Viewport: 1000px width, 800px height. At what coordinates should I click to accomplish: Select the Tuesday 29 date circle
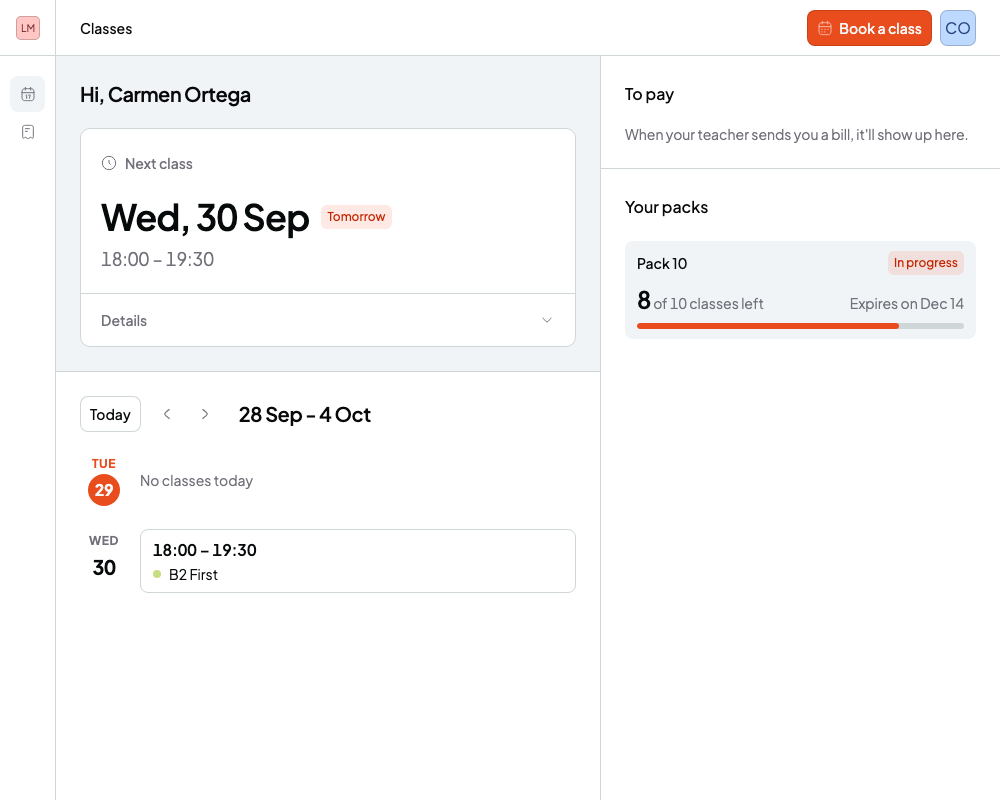[104, 490]
